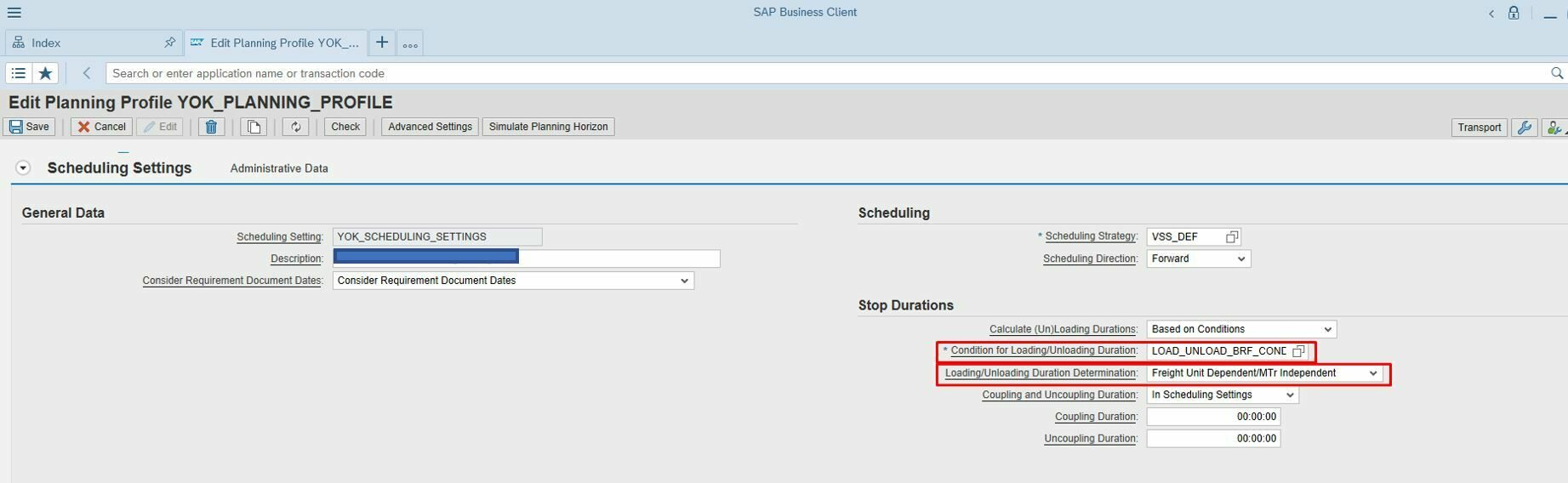Click the Coupling Duration input field
This screenshot has height=483, width=1568.
click(1212, 417)
